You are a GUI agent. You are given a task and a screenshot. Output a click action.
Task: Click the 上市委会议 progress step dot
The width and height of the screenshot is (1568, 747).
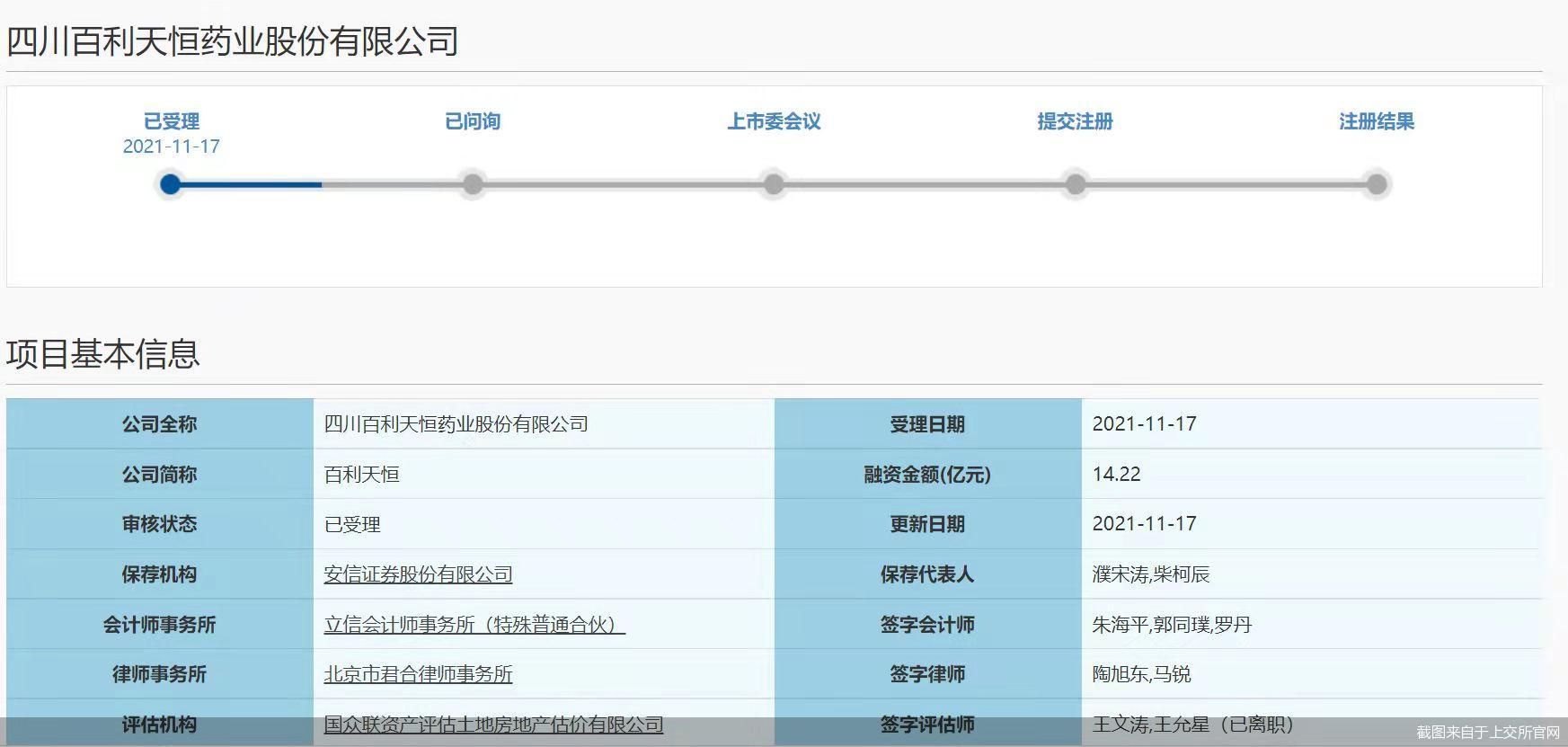pos(774,185)
